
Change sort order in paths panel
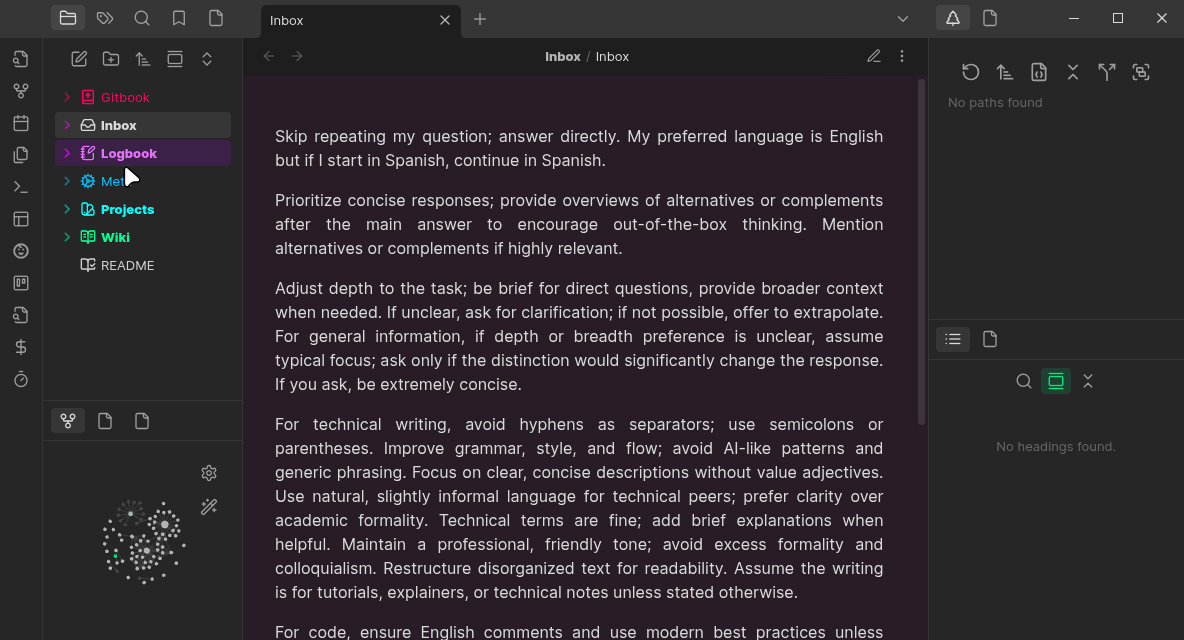[x=1004, y=72]
